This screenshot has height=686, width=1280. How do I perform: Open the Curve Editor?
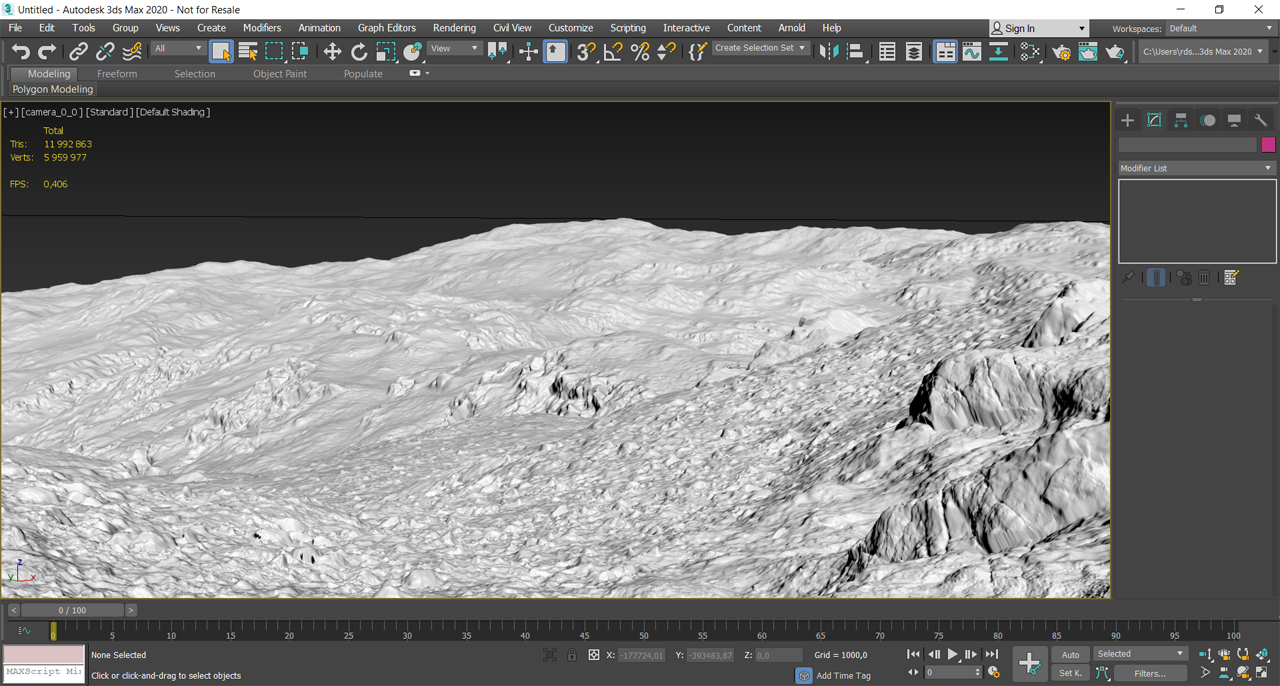pos(971,51)
